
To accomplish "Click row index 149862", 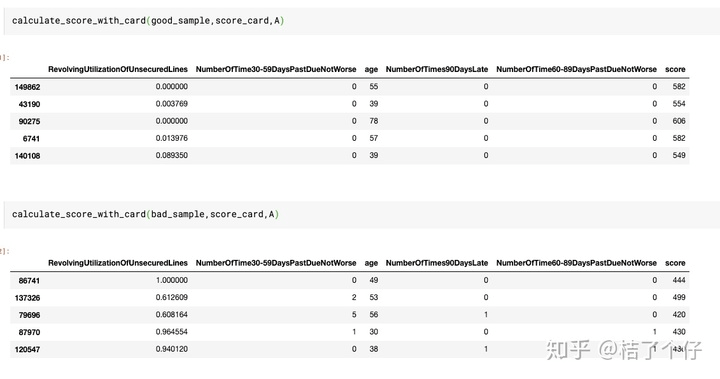I will pos(27,87).
